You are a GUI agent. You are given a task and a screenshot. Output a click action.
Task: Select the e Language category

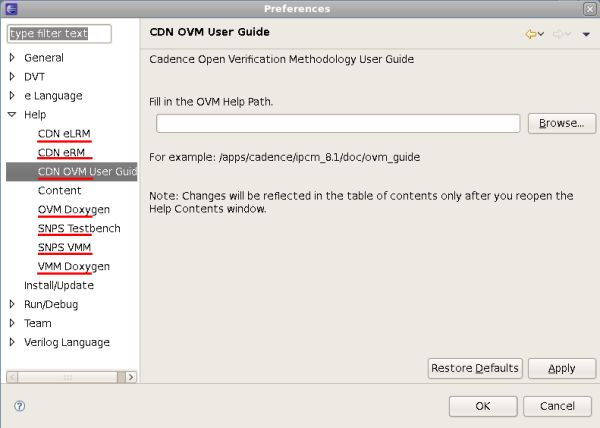click(53, 96)
